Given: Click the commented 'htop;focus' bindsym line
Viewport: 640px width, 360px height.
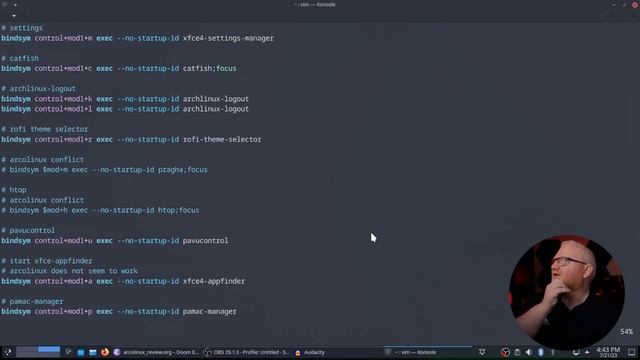Looking at the screenshot, I should click(100, 210).
